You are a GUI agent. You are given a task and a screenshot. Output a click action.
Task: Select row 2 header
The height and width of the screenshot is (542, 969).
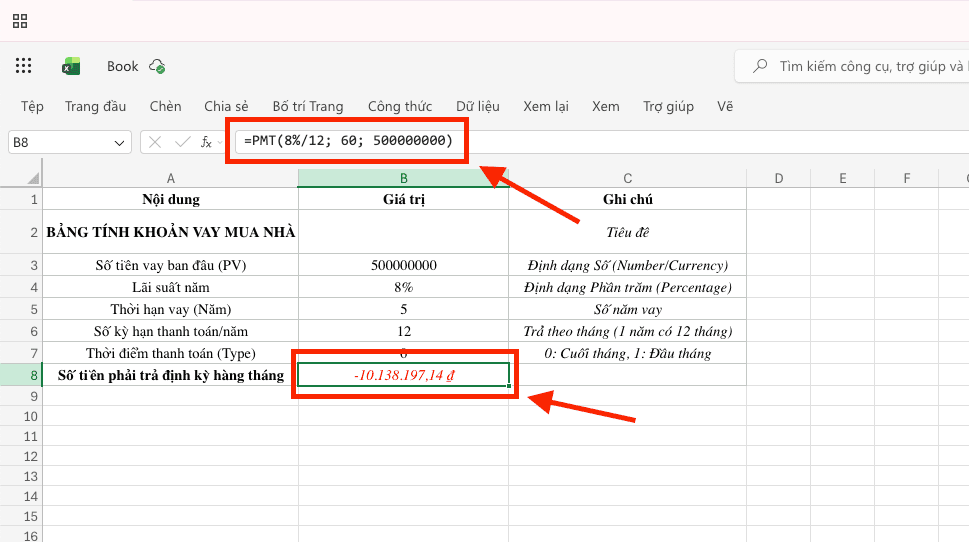(21, 232)
